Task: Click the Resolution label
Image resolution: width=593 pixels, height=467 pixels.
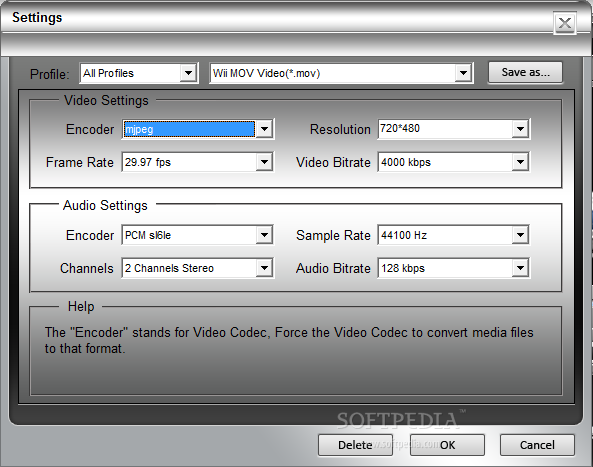Action: (x=340, y=129)
